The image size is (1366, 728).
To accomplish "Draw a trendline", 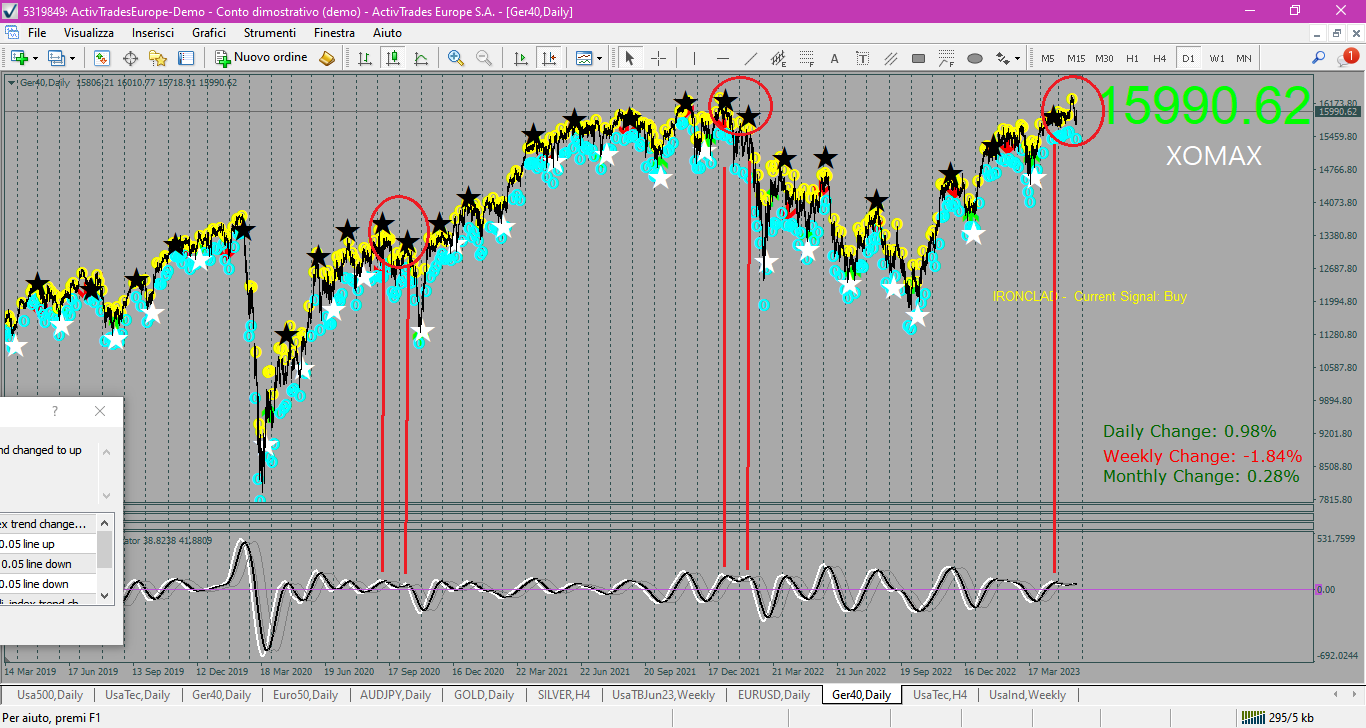I will pyautogui.click(x=750, y=58).
